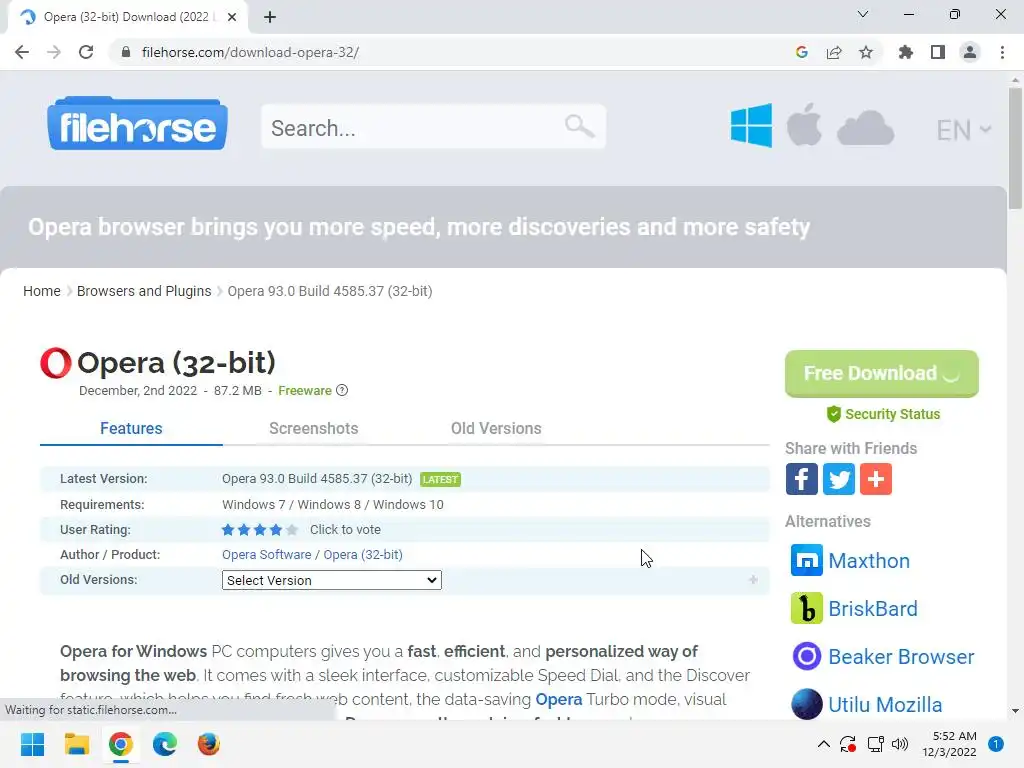
Task: Reload the page with refresh icon
Action: tap(86, 52)
